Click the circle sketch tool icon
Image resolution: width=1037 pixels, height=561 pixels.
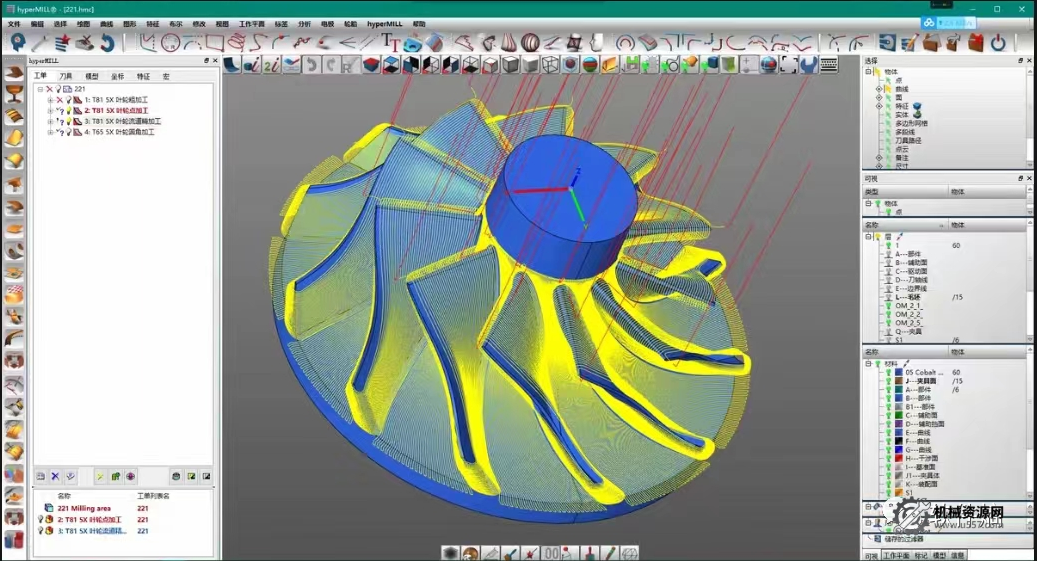pos(170,43)
